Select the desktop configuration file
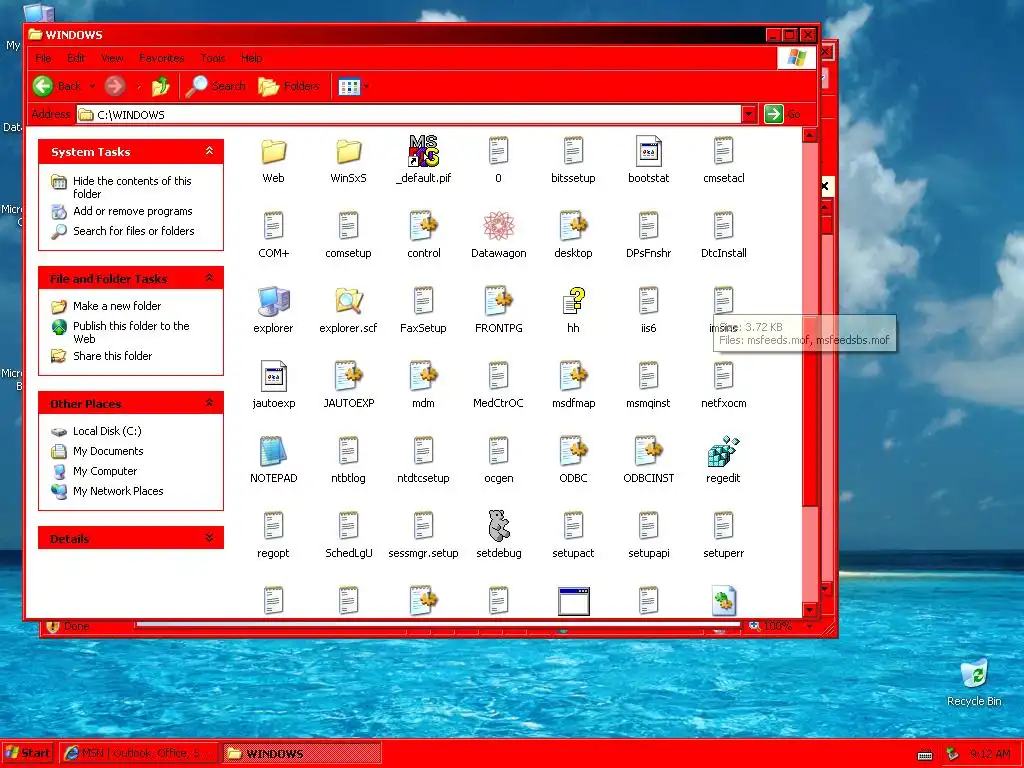 (x=573, y=226)
